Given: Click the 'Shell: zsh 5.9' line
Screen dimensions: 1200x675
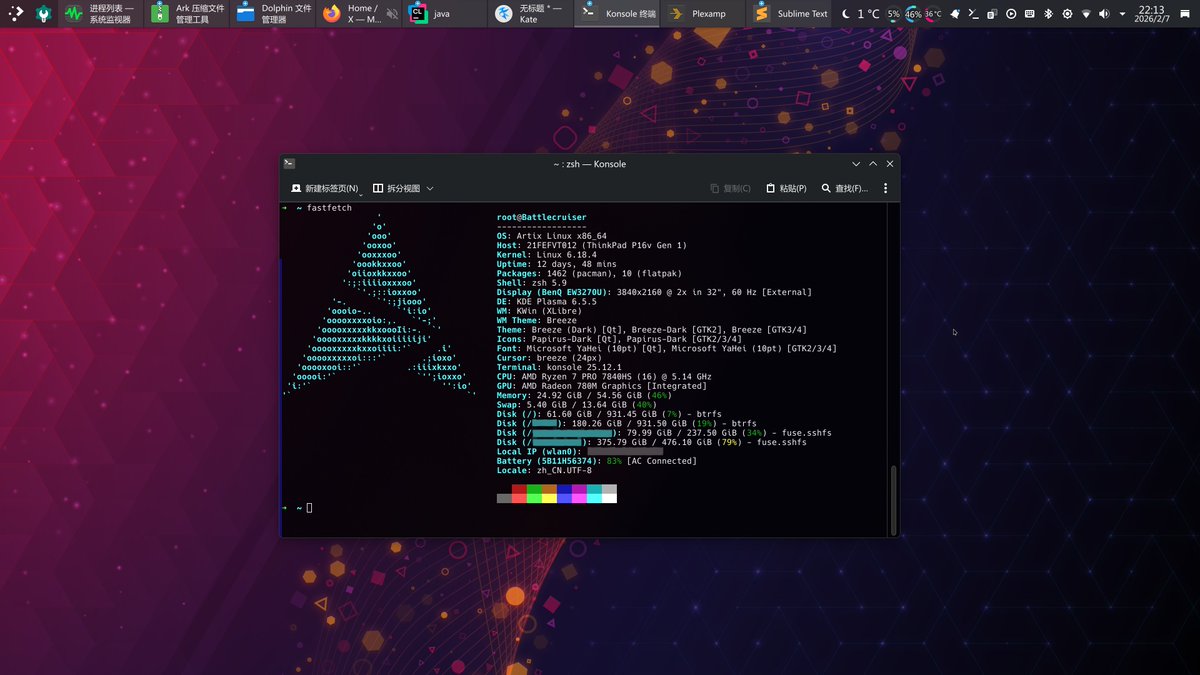Looking at the screenshot, I should [532, 283].
